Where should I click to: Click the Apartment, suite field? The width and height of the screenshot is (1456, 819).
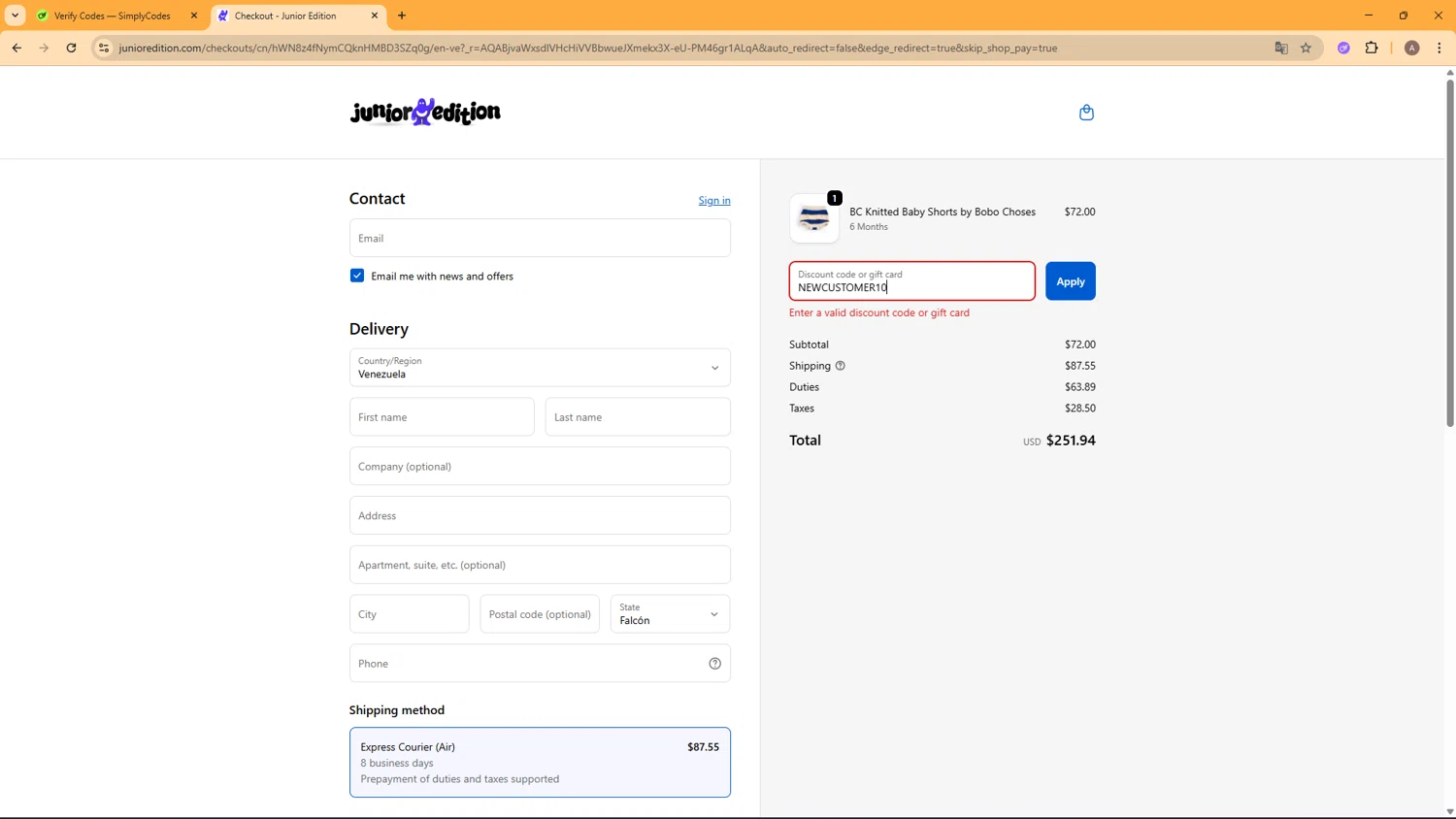(540, 565)
